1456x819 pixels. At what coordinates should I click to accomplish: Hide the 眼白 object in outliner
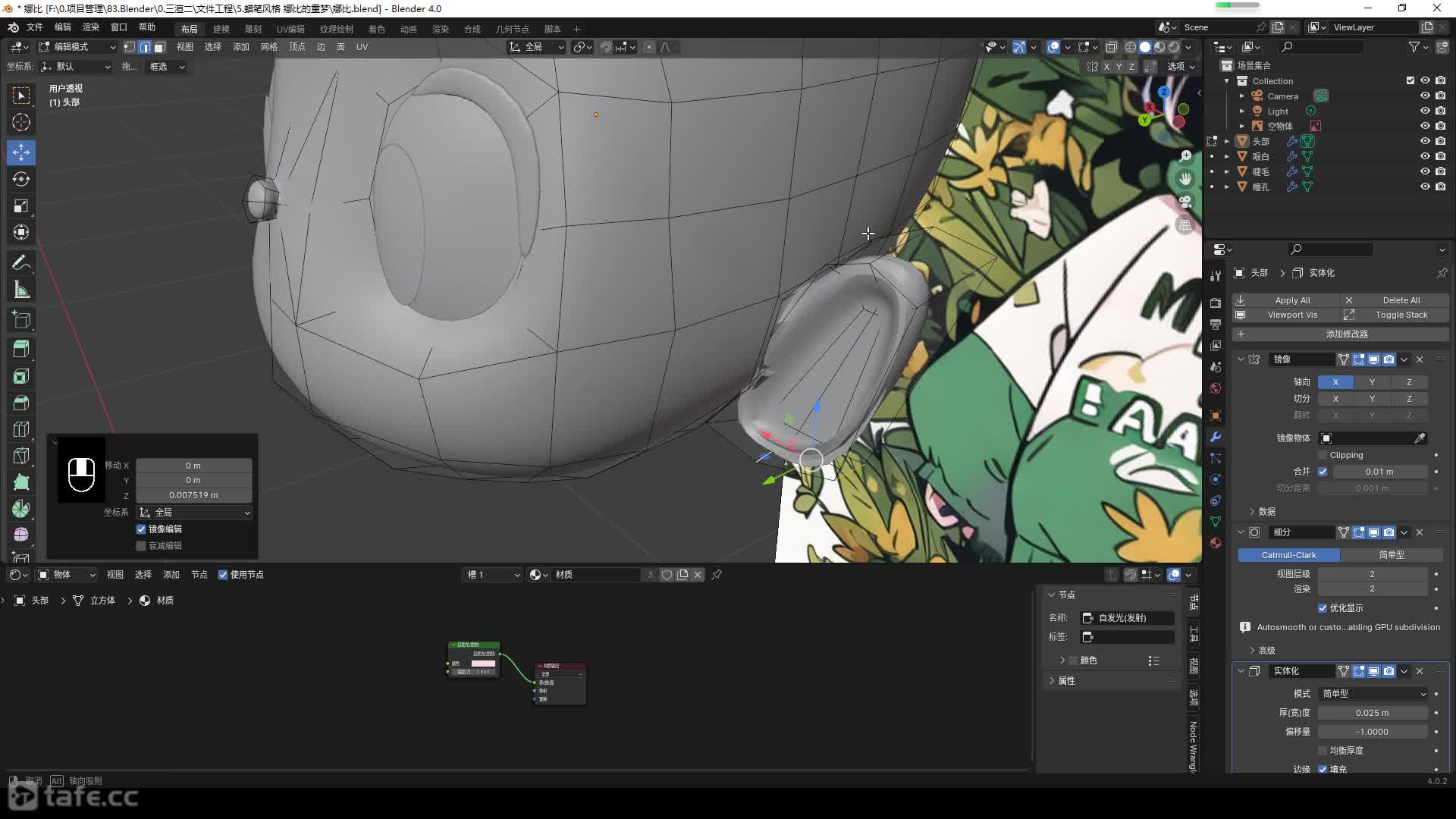coord(1425,156)
